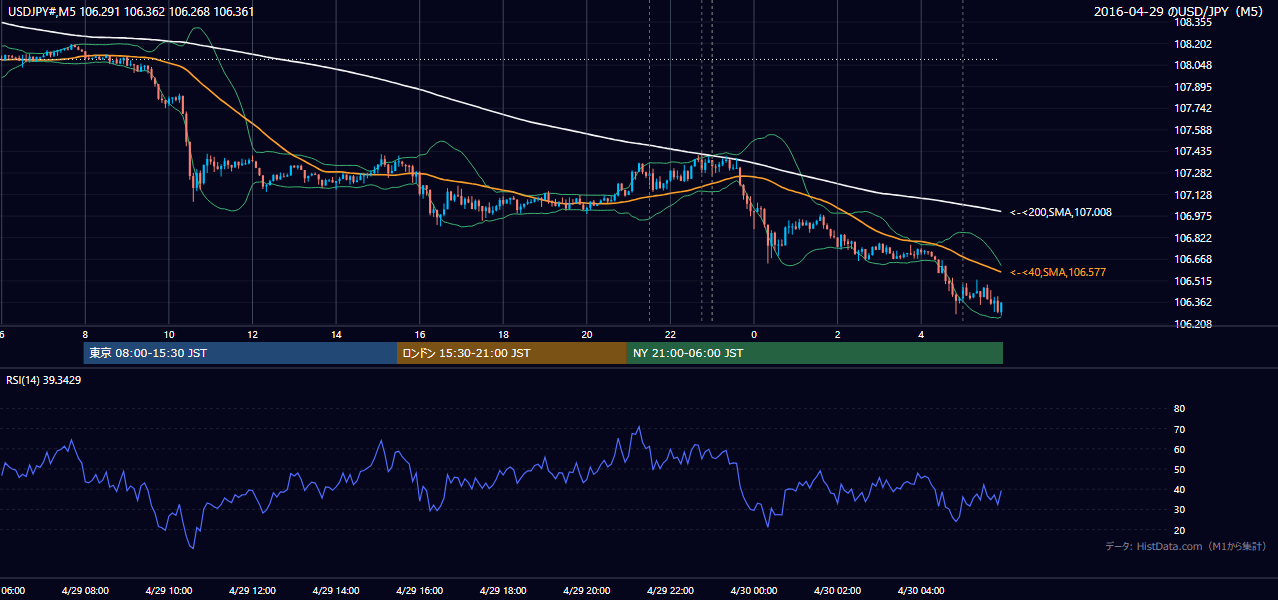This screenshot has height=600, width=1278.
Task: Click hour label 16 on price chart axis
Action: [x=420, y=335]
